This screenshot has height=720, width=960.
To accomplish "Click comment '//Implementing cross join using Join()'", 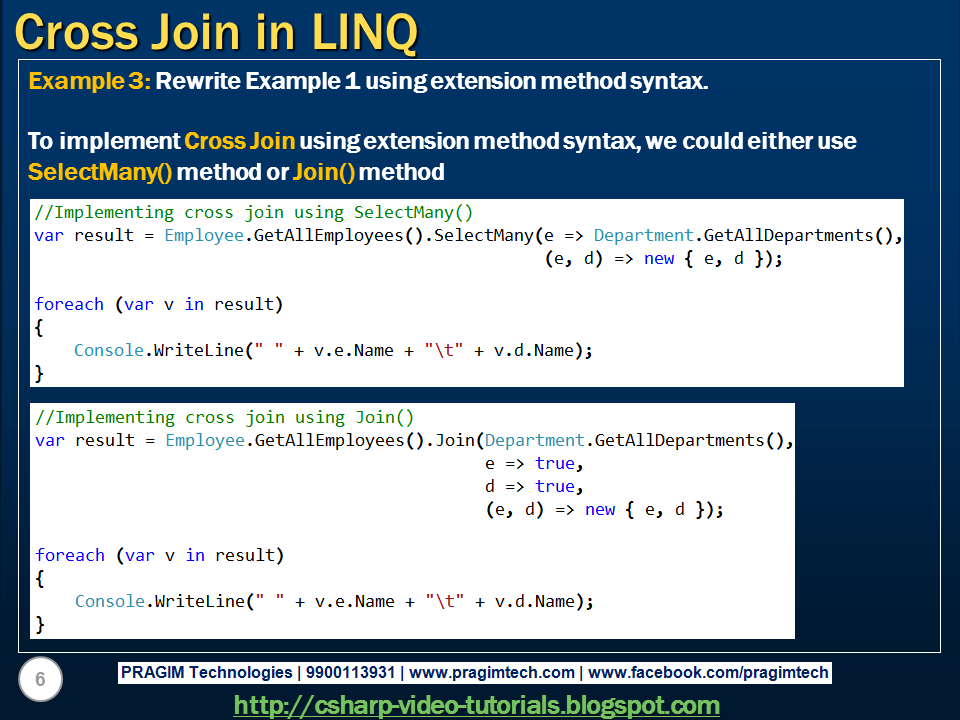I will point(225,418).
